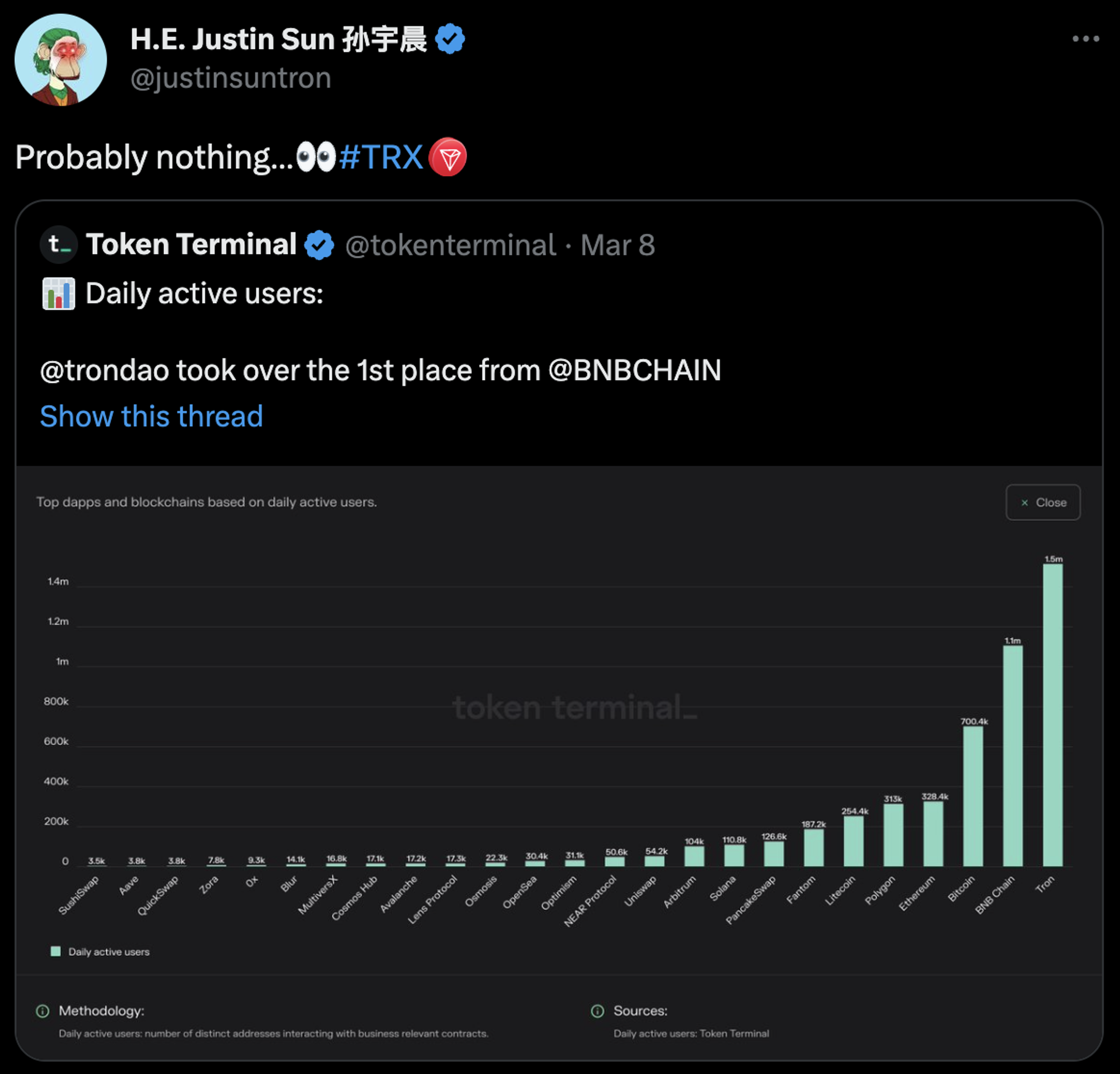Click Justin Sun's blue verified badge
This screenshot has height=1074, width=1120.
(450, 39)
